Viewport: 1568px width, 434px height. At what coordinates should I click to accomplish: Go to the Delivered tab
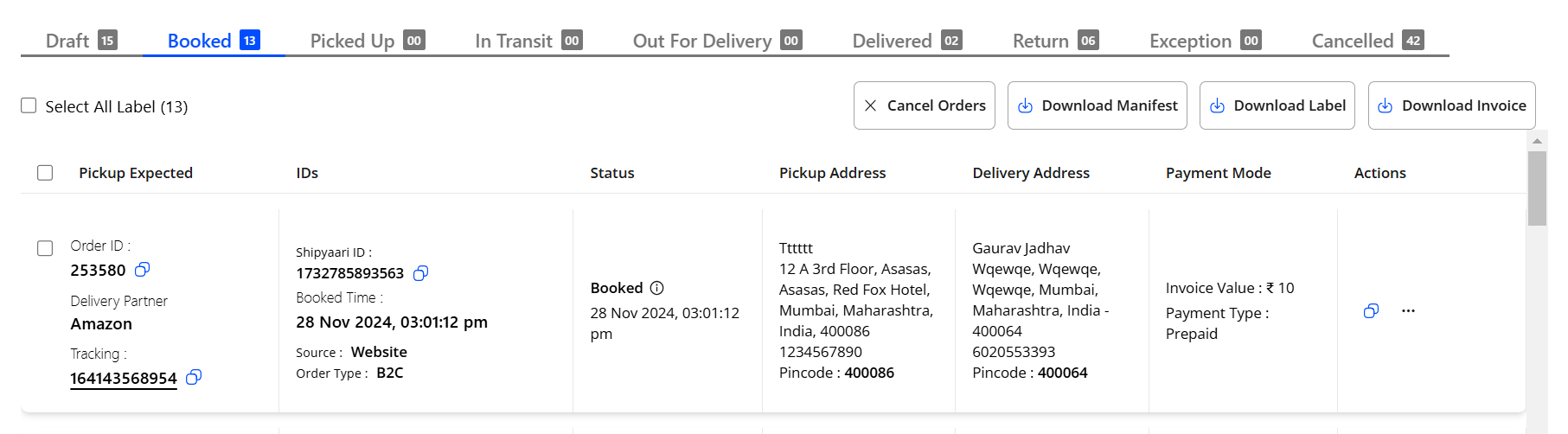(907, 41)
